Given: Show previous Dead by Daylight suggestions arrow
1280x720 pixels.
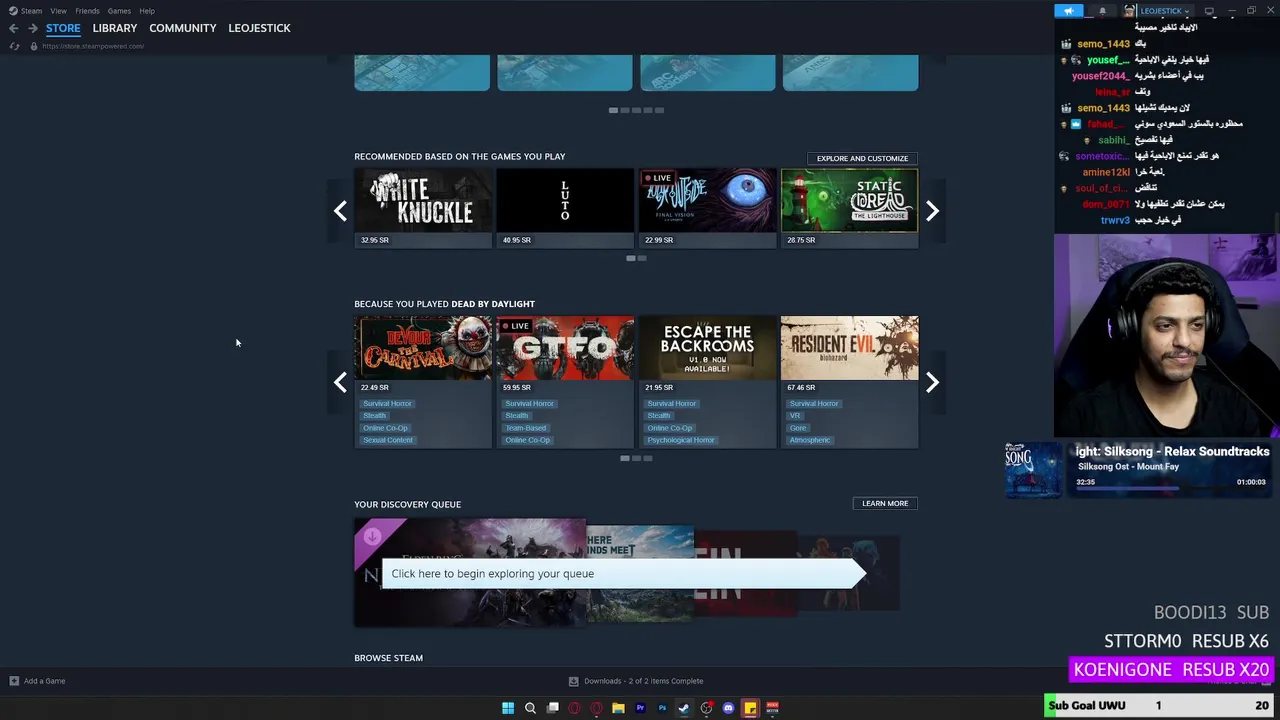Looking at the screenshot, I should point(341,382).
